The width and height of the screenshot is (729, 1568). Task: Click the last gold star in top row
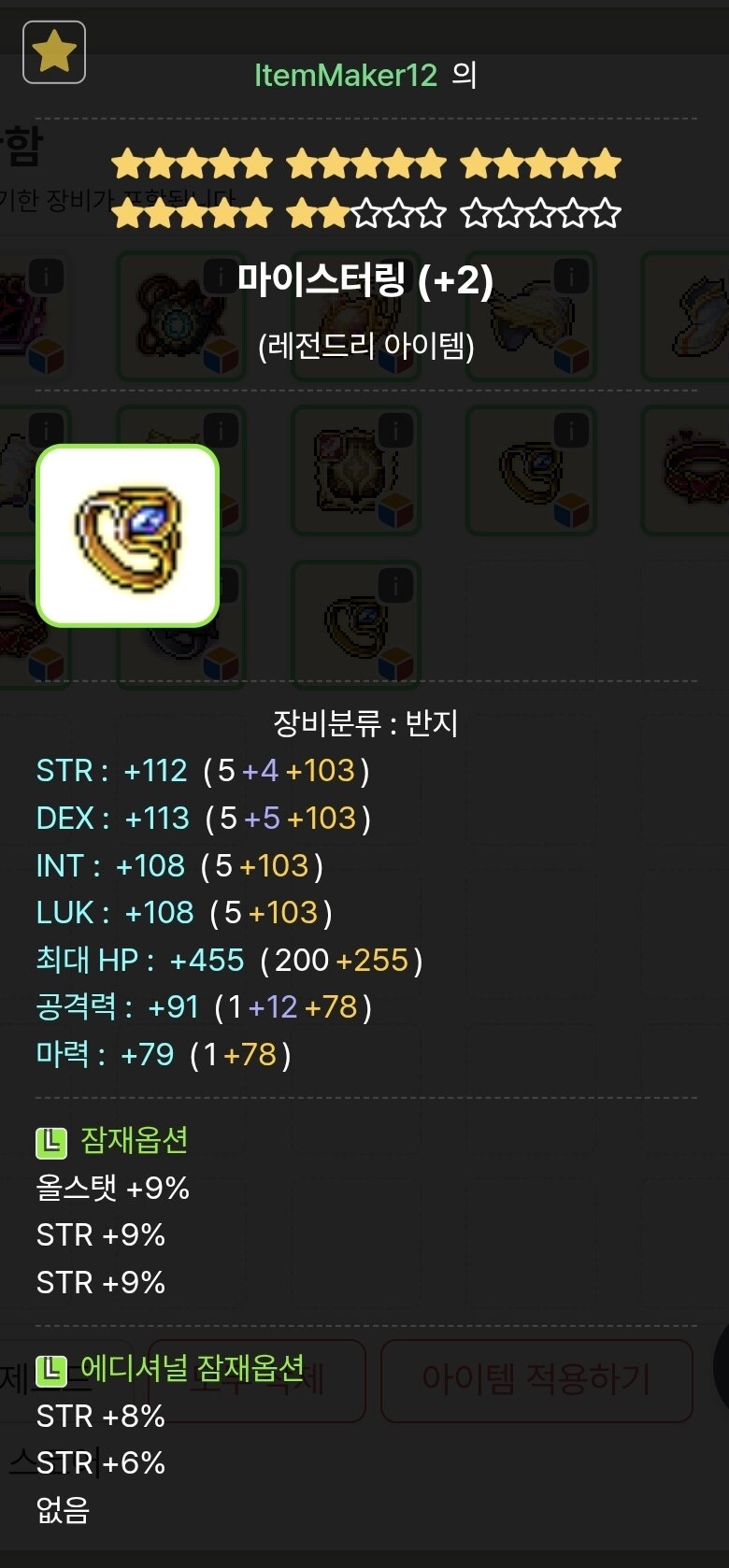pos(606,164)
